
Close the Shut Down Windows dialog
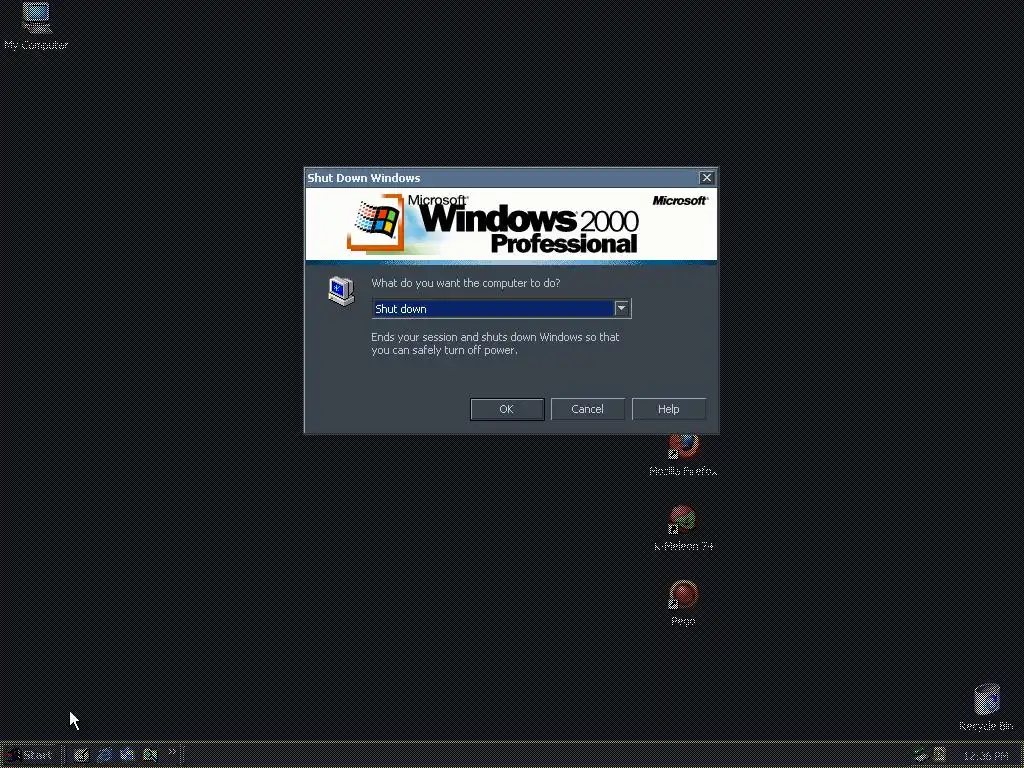[x=707, y=178]
